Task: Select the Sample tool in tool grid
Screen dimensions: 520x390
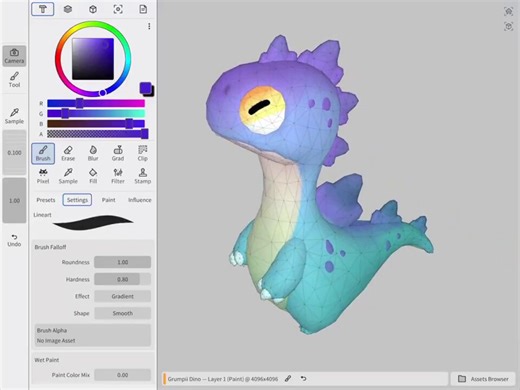Action: coord(68,176)
